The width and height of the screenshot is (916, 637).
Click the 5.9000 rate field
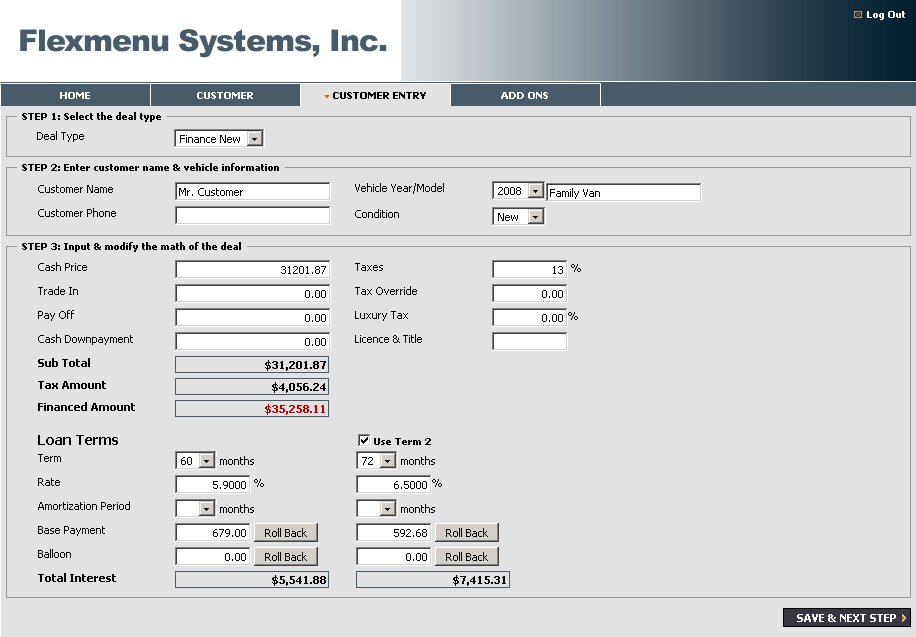coord(213,484)
